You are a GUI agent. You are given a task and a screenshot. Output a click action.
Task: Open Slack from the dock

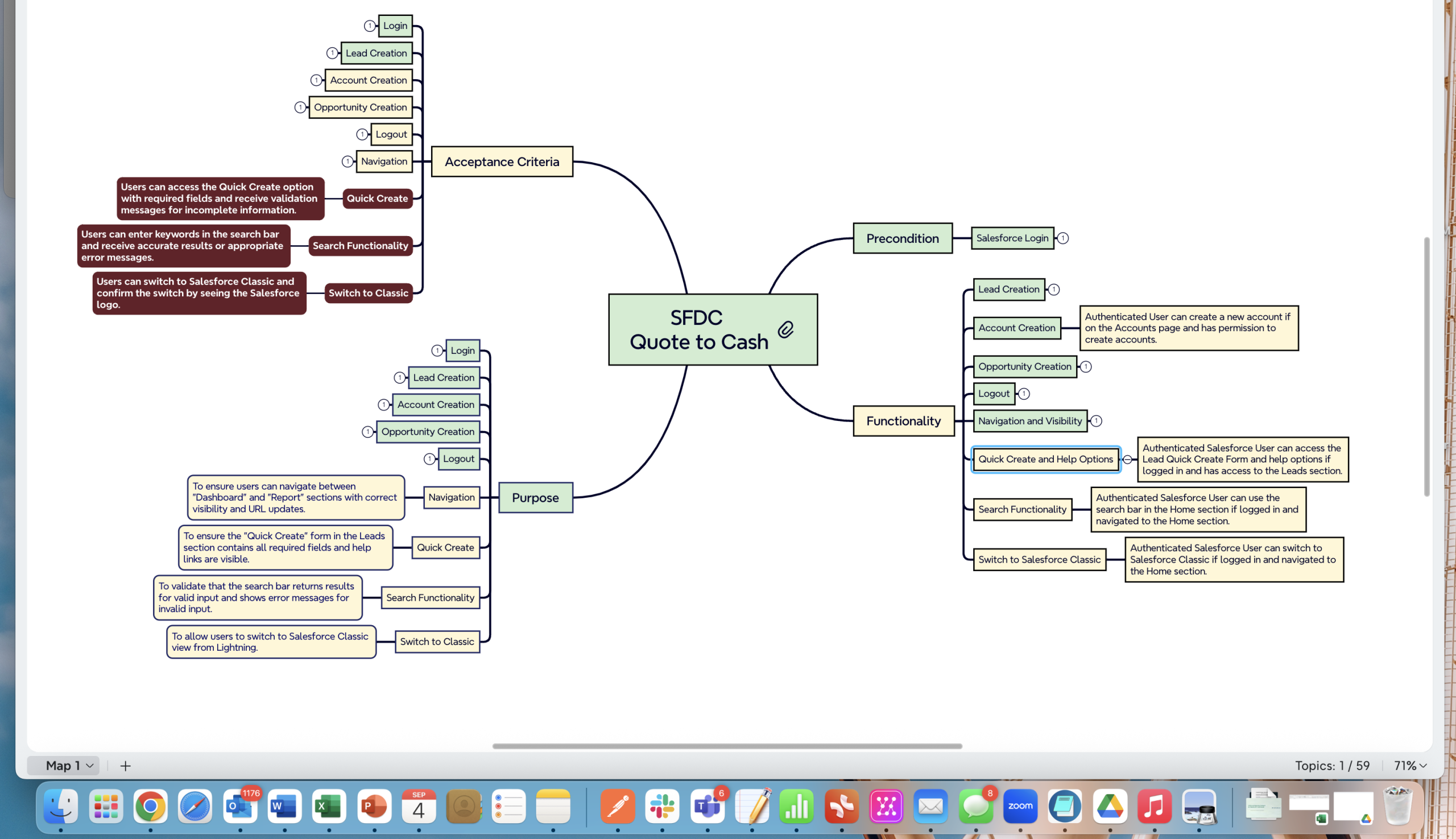(x=662, y=806)
